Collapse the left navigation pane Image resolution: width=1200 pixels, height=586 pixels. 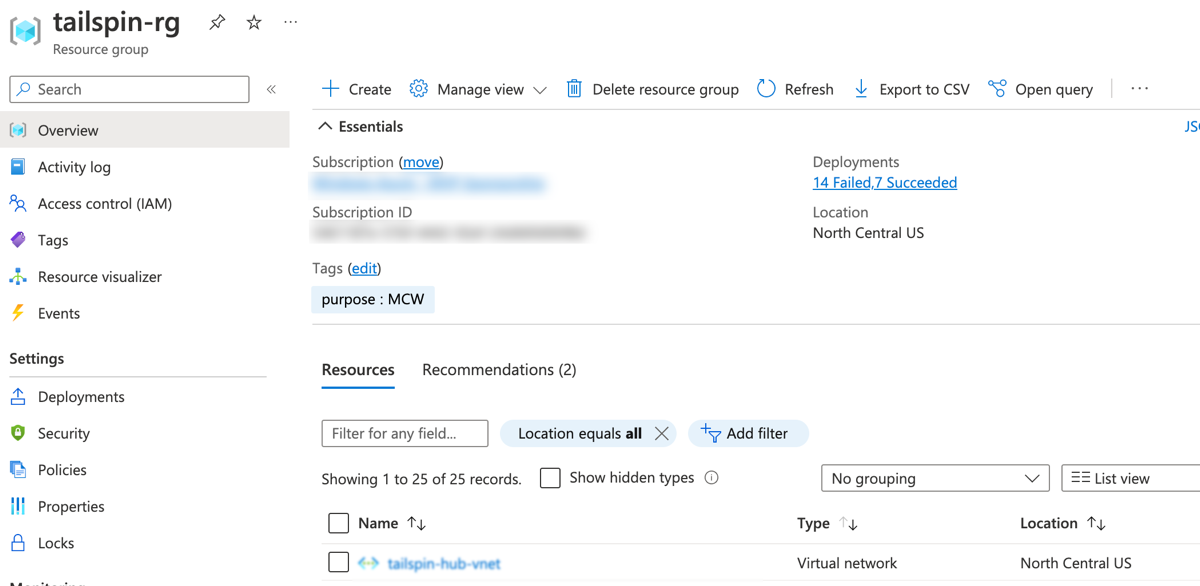coord(271,89)
